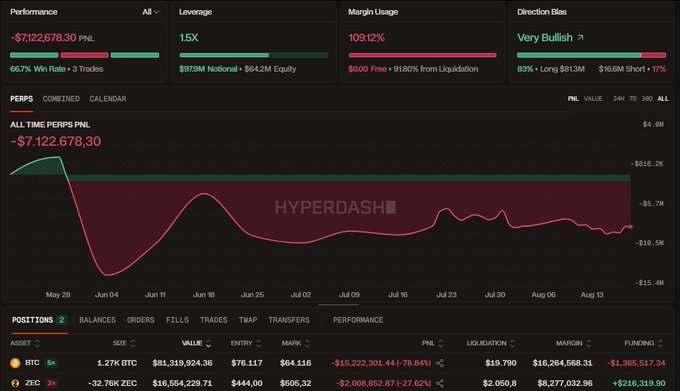The width and height of the screenshot is (680, 391).
Task: Set chart range to 24H
Action: [618, 99]
